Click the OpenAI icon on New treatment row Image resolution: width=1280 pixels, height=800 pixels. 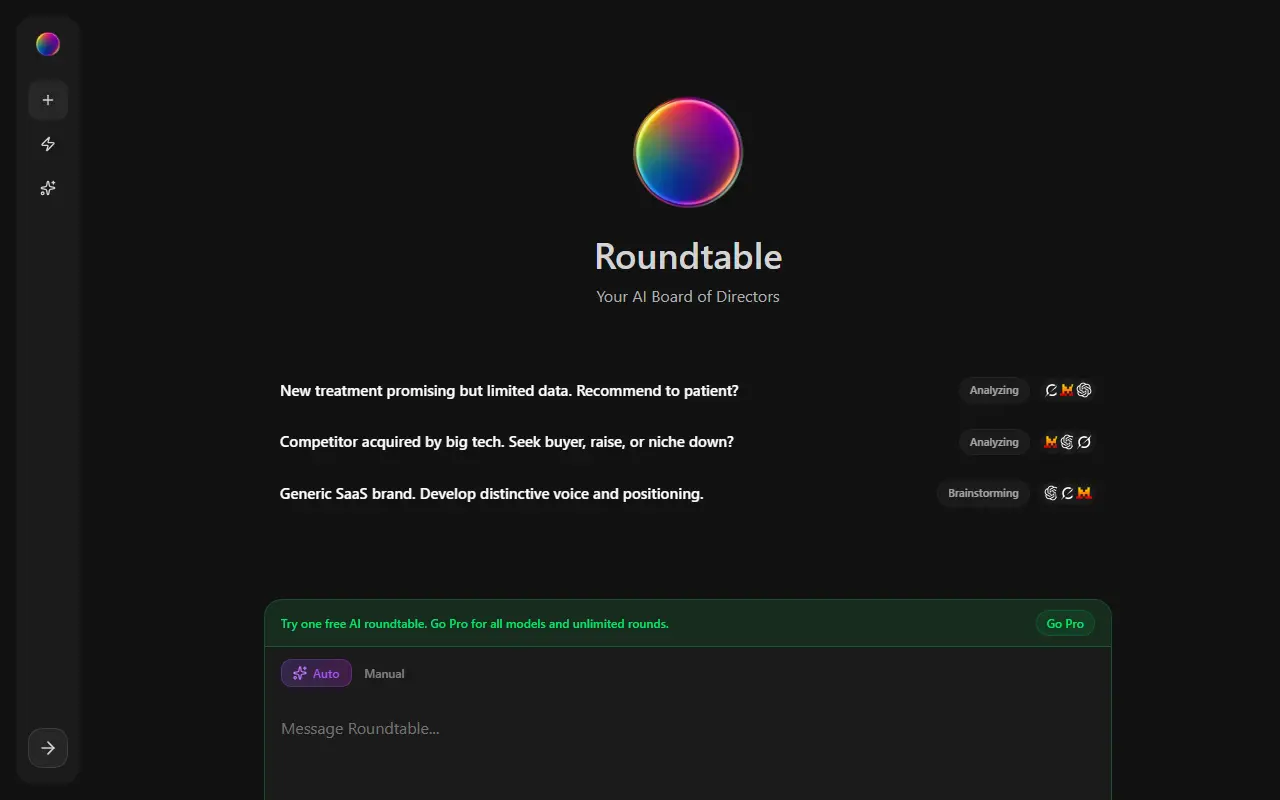pyautogui.click(x=1084, y=390)
